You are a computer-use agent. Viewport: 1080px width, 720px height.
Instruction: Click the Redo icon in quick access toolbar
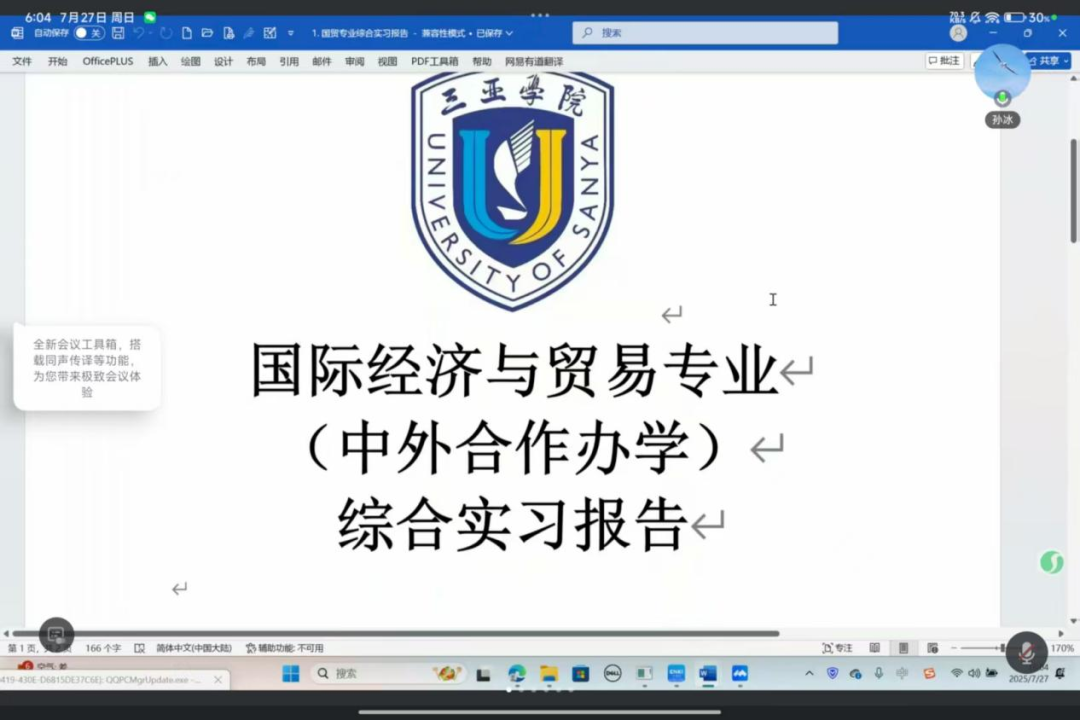[165, 33]
